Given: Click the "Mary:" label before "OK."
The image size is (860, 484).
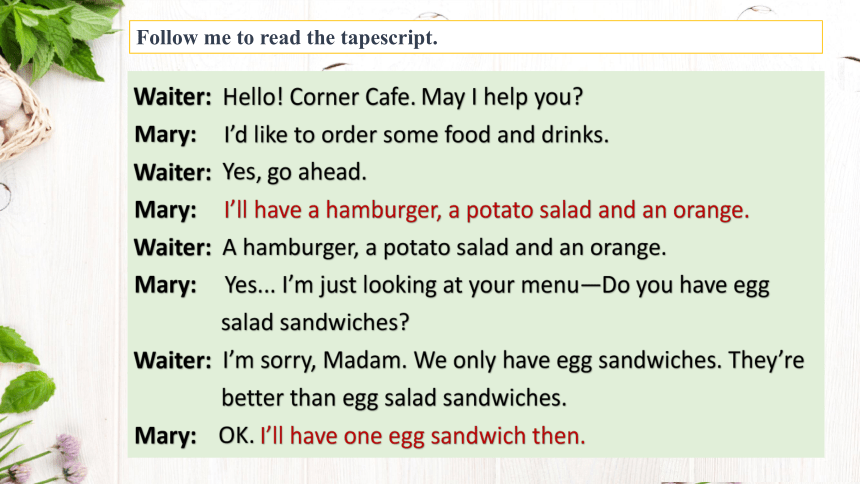Looking at the screenshot, I should [166, 436].
